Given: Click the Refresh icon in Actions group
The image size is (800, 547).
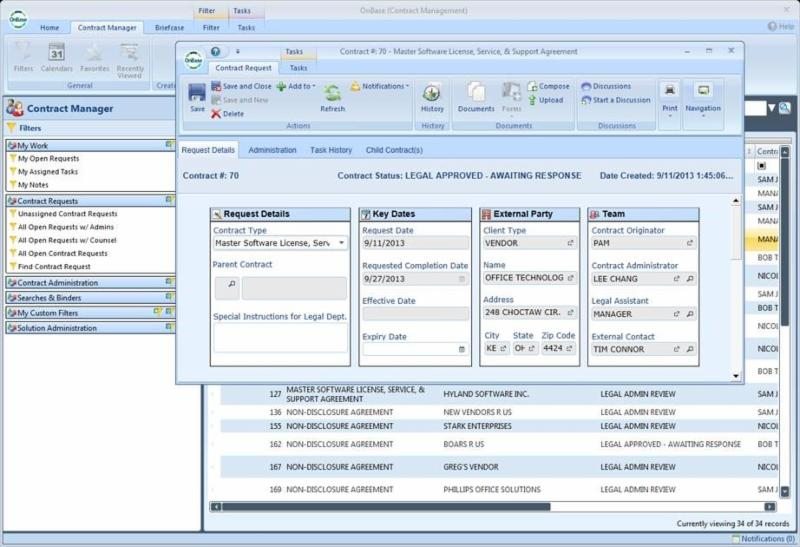Looking at the screenshot, I should point(332,95).
